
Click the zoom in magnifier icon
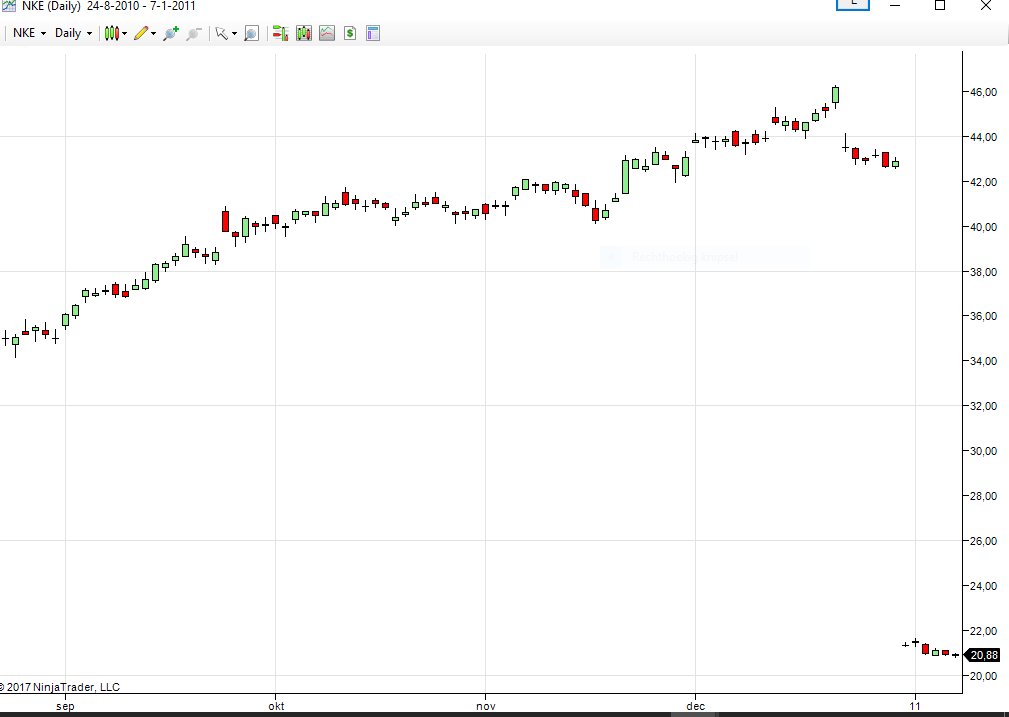[x=171, y=33]
